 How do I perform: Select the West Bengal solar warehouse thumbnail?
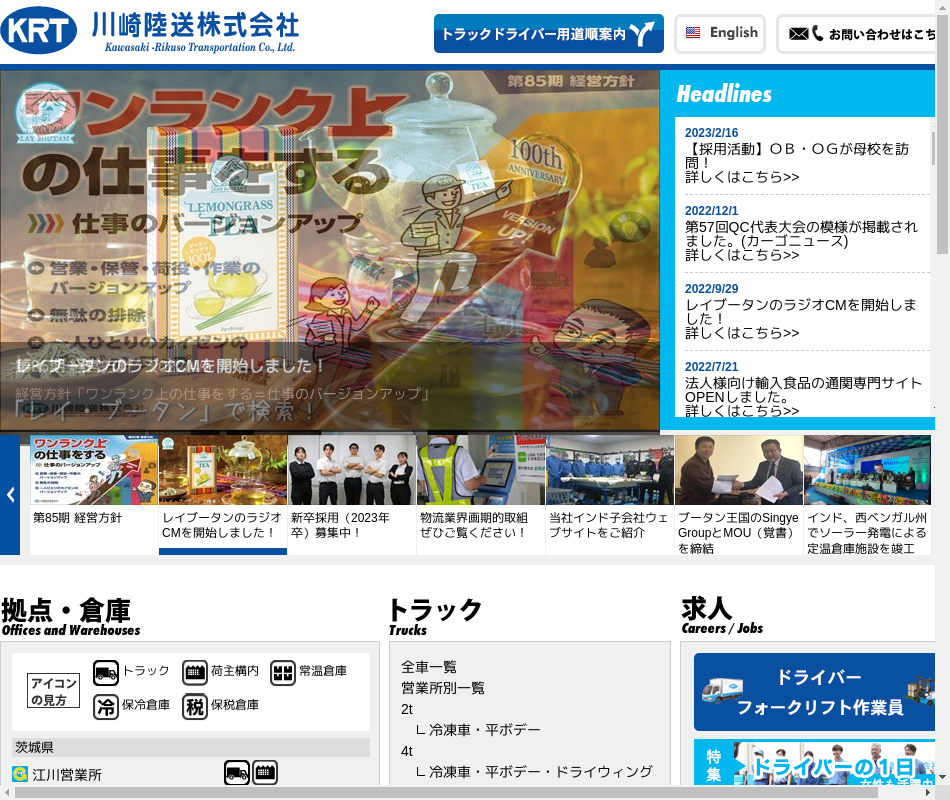868,494
